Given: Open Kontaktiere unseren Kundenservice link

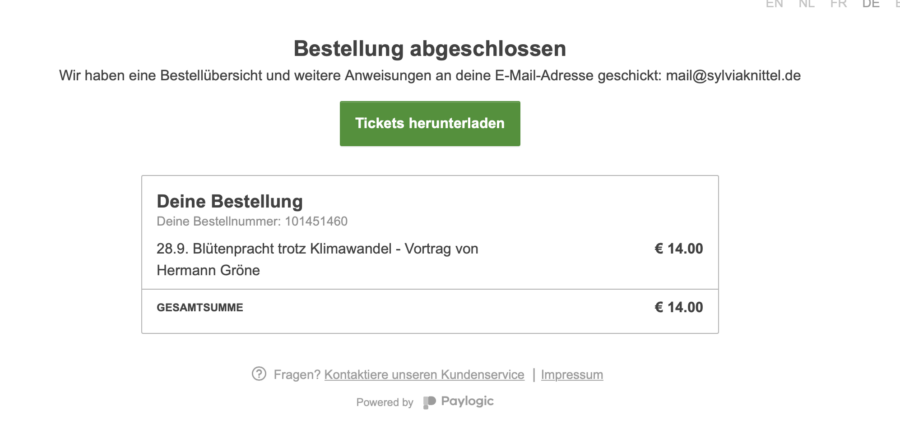Looking at the screenshot, I should (424, 375).
